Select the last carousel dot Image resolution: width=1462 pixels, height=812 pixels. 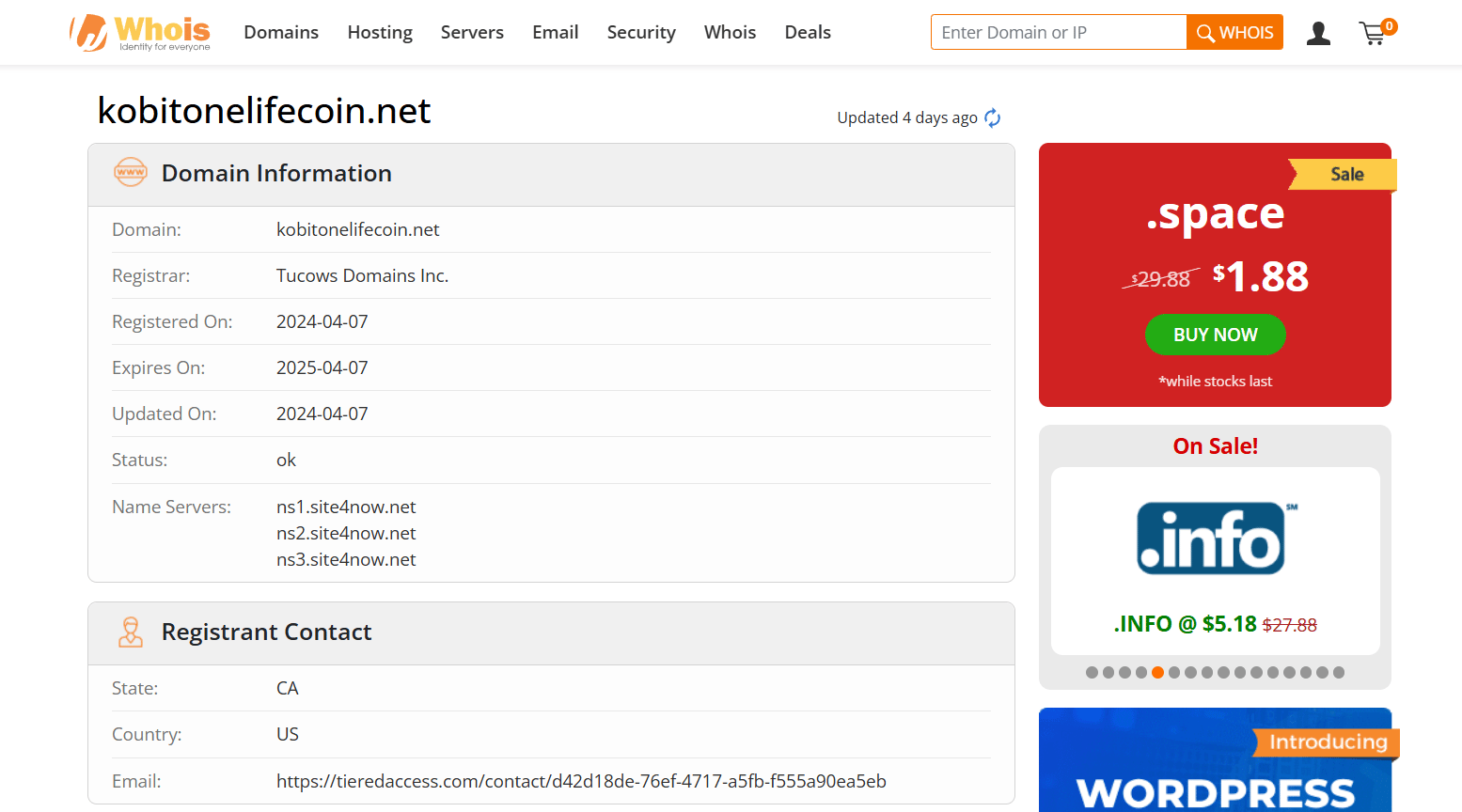[1339, 672]
